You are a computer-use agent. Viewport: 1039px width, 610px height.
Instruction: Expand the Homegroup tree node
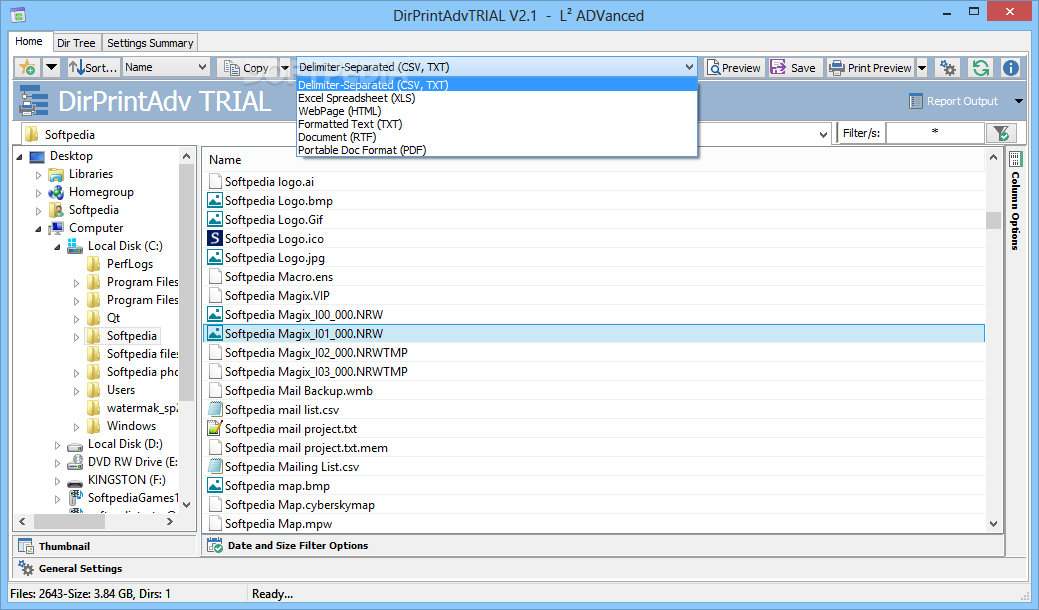click(38, 193)
